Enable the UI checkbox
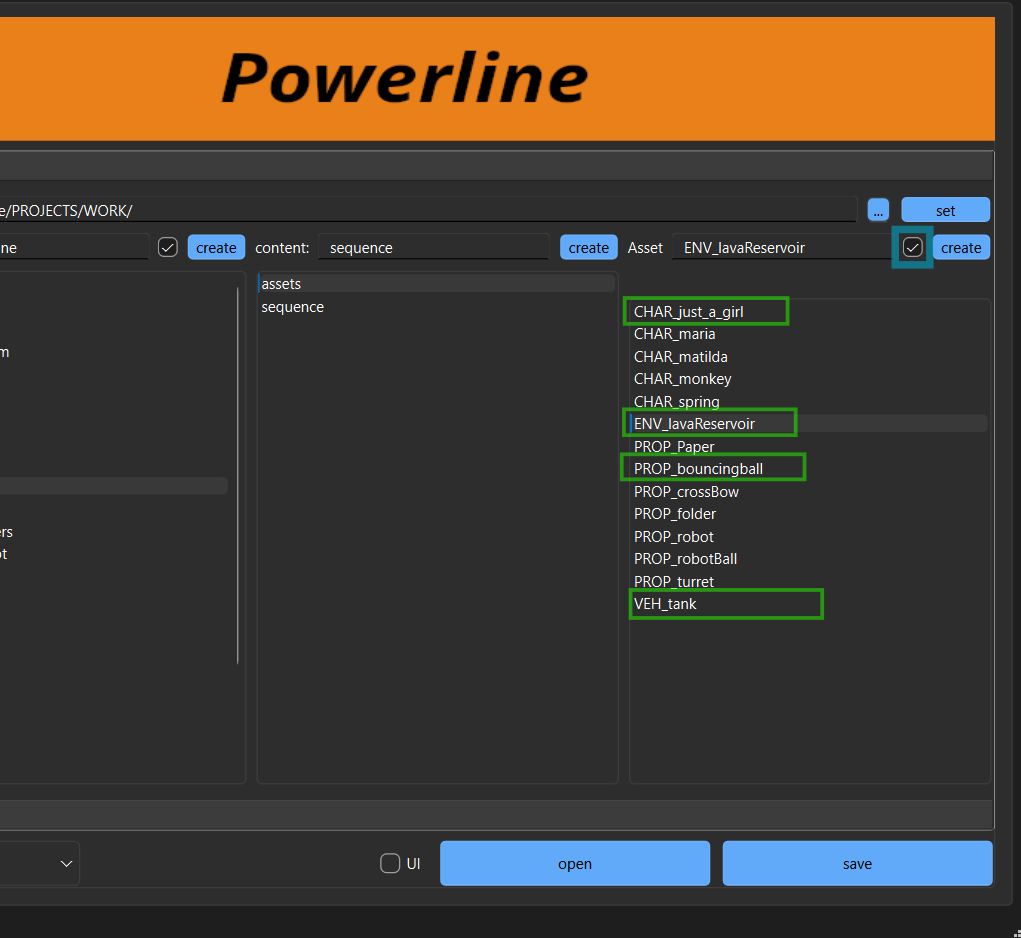Screen dimensions: 1021x938 point(390,863)
